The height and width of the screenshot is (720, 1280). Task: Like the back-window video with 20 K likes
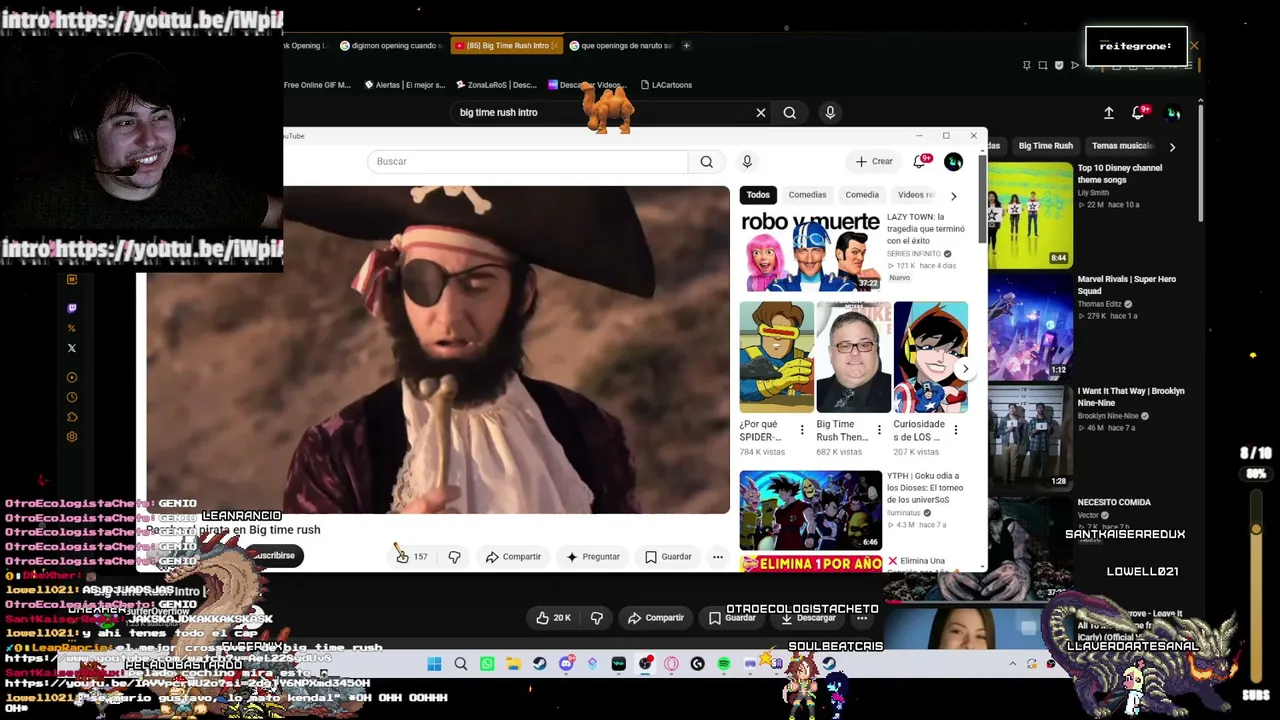point(553,618)
